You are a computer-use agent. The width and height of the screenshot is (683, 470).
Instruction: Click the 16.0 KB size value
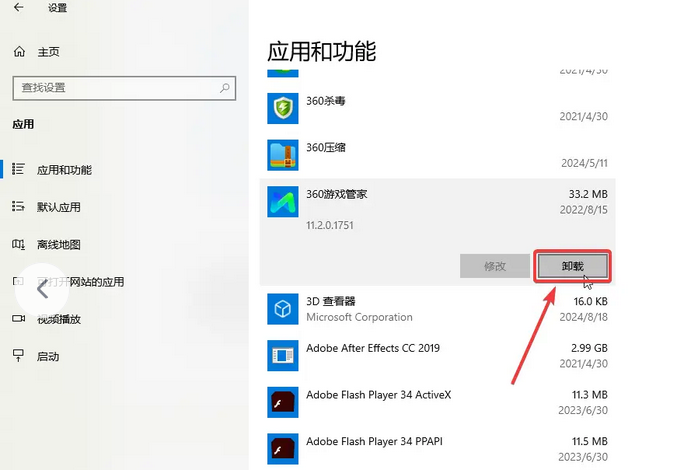591,301
